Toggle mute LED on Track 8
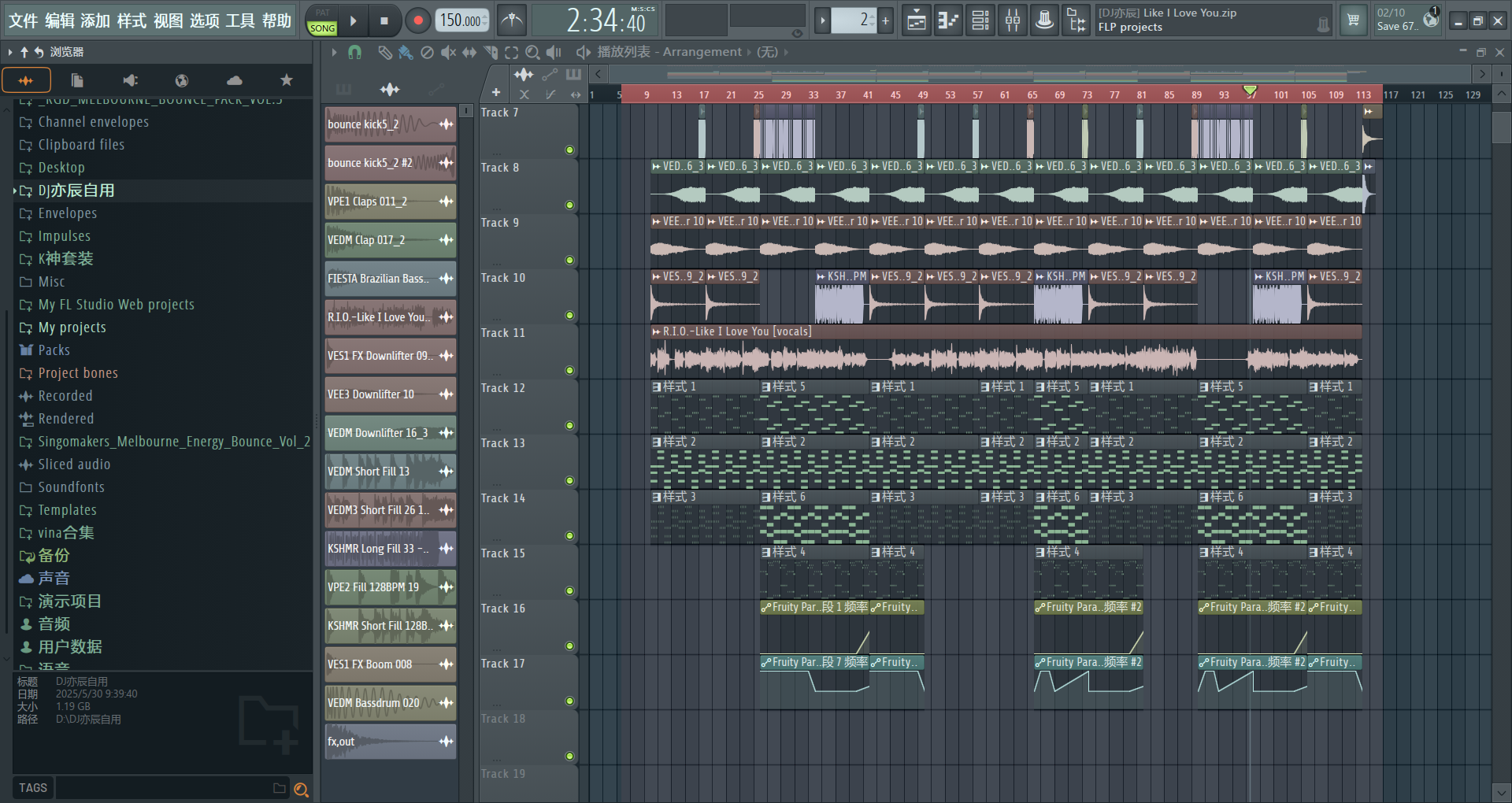This screenshot has height=803, width=1512. coord(569,205)
